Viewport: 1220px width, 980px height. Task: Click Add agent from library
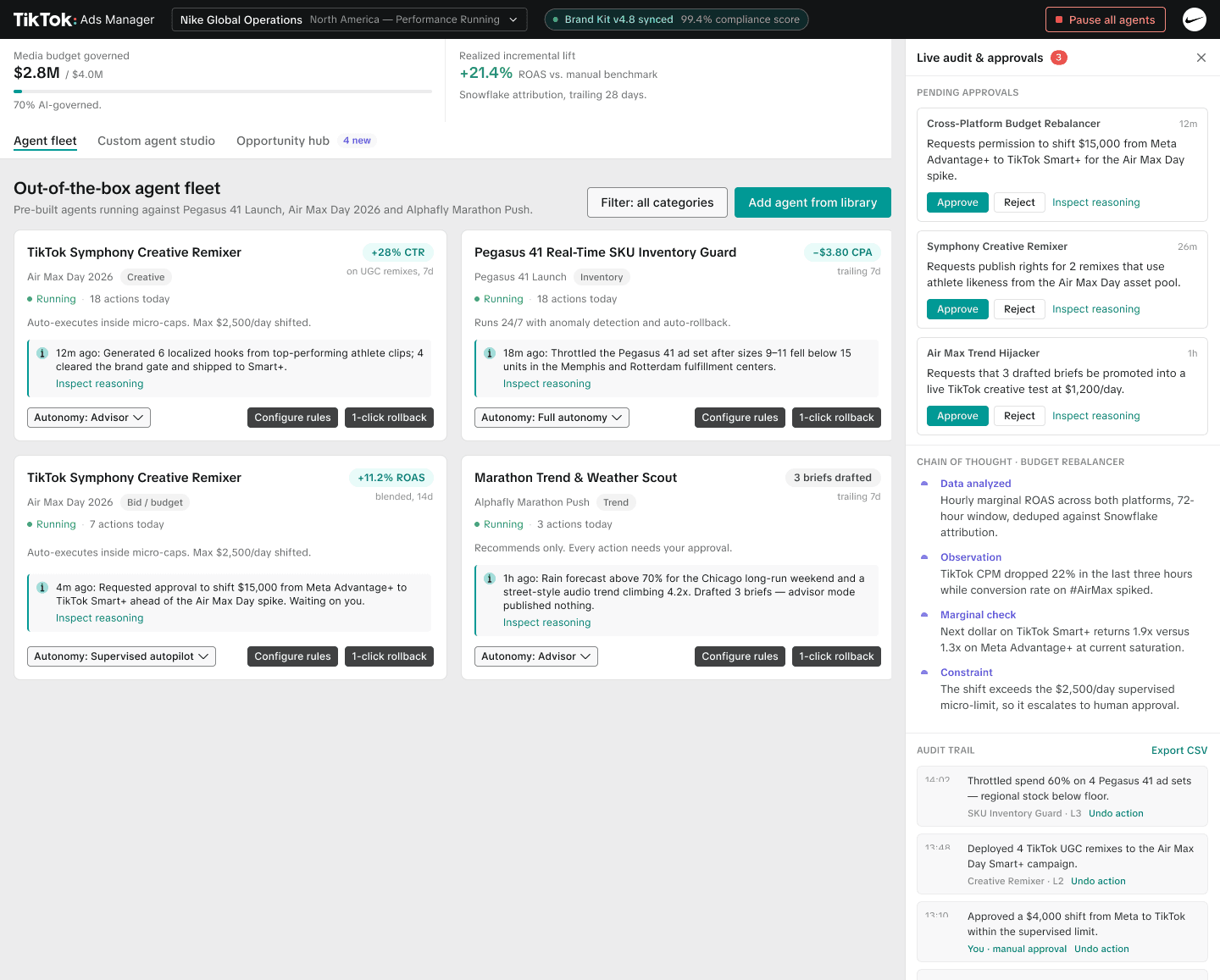(812, 202)
